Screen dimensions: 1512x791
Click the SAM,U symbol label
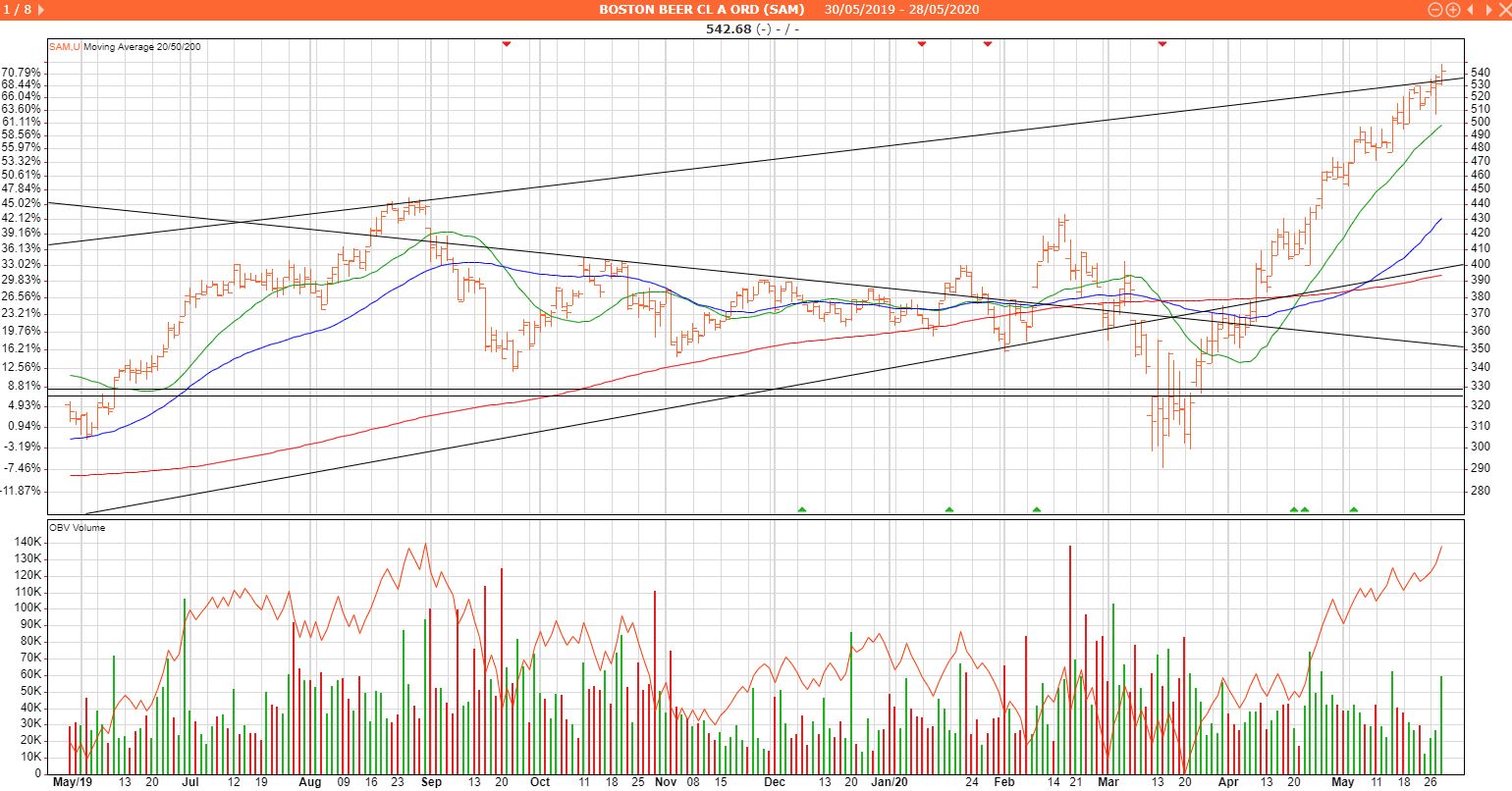pos(65,47)
